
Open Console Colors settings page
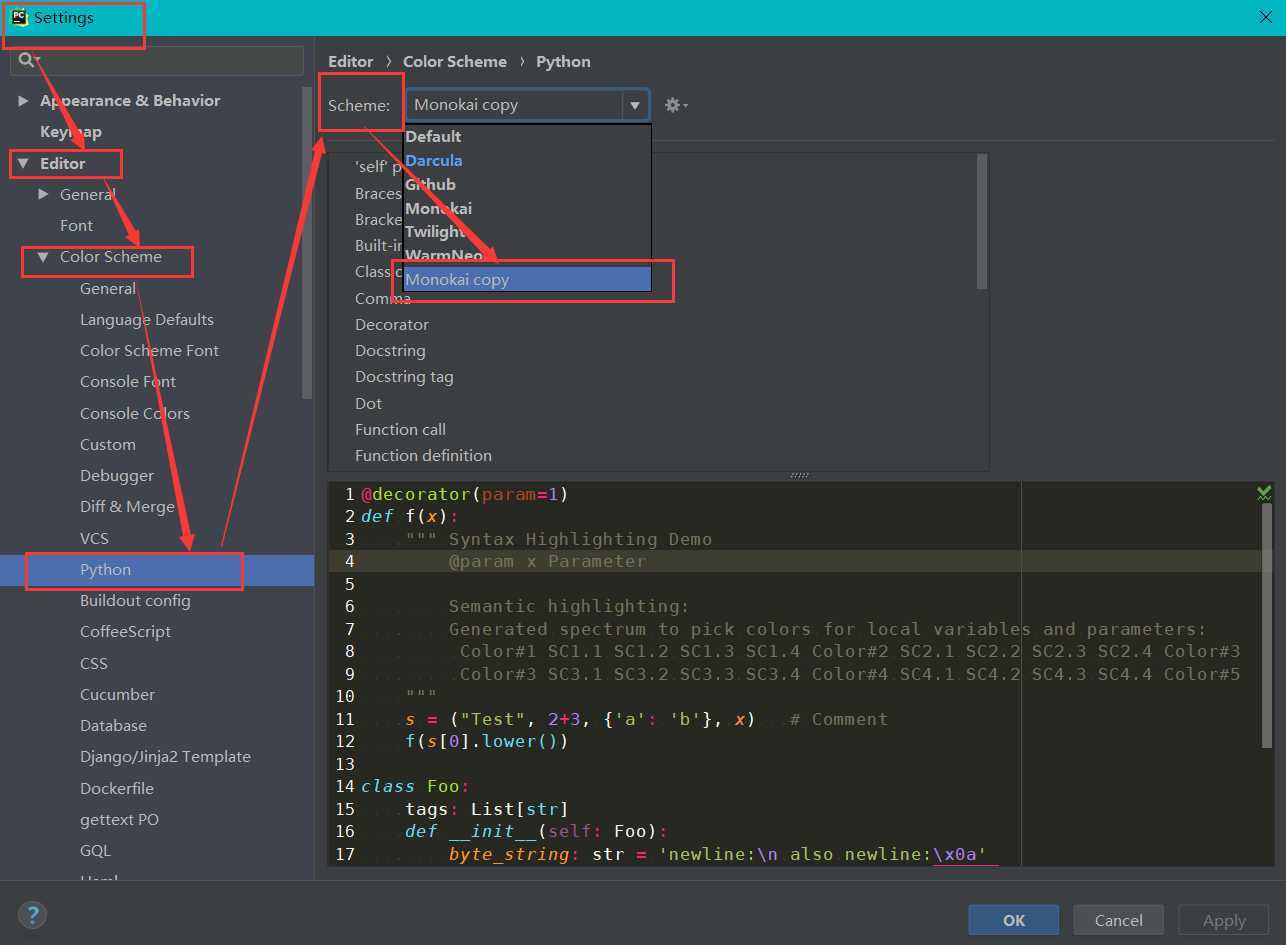point(134,413)
